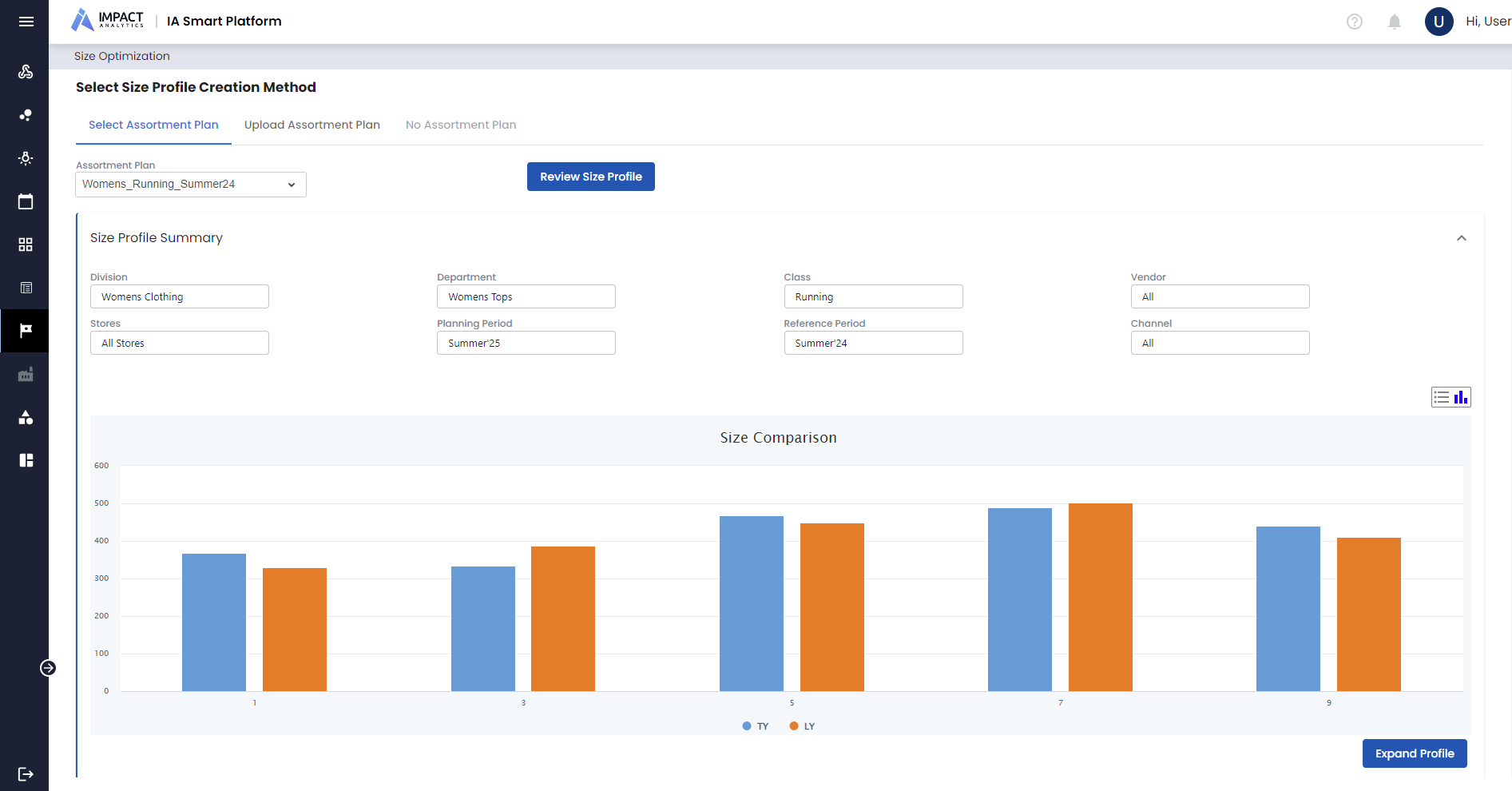Open the hamburger menu in the sidebar

(26, 22)
